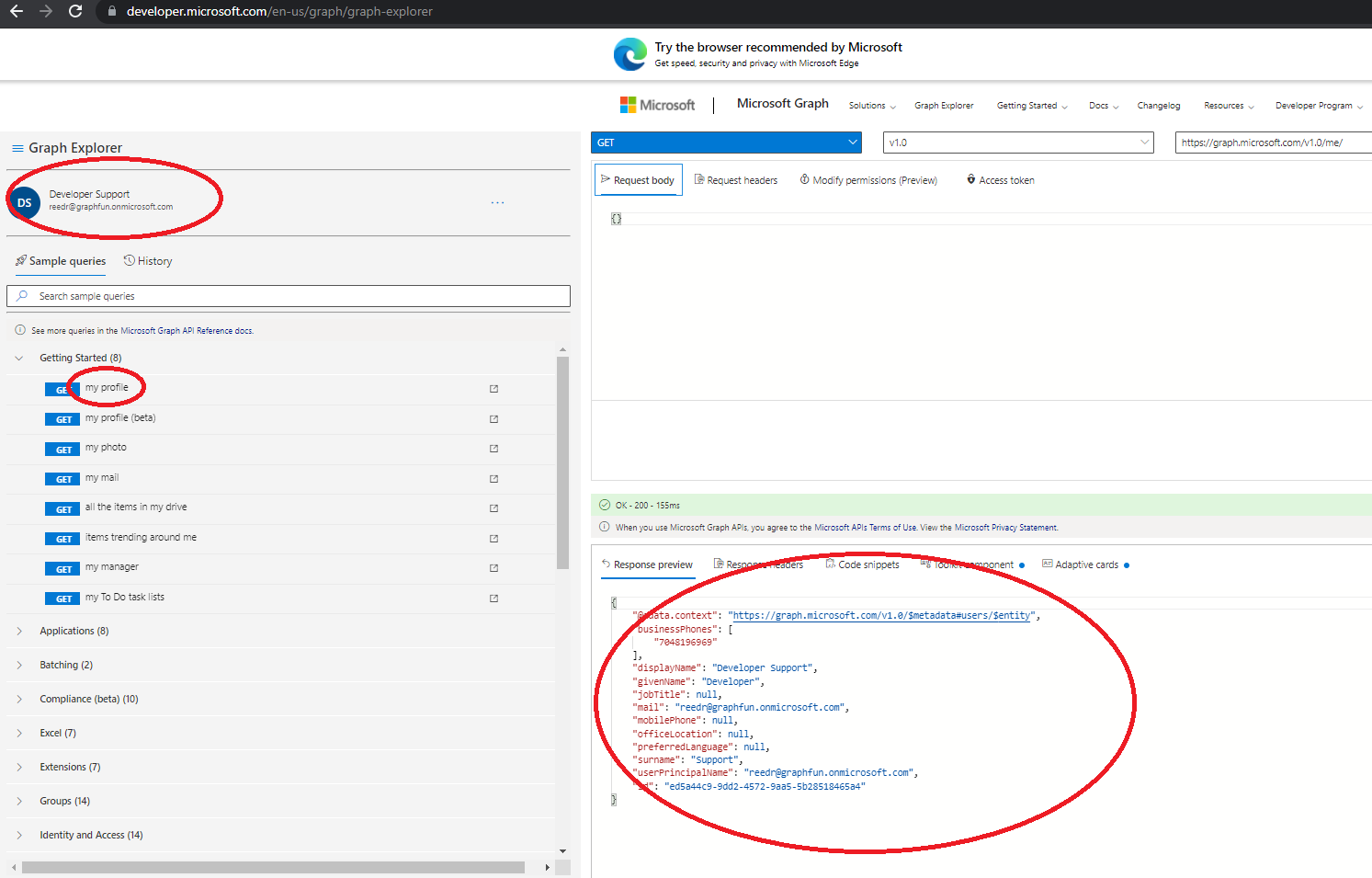Open the GET request method dropdown
Screen dimensions: 1372x878
click(x=726, y=142)
